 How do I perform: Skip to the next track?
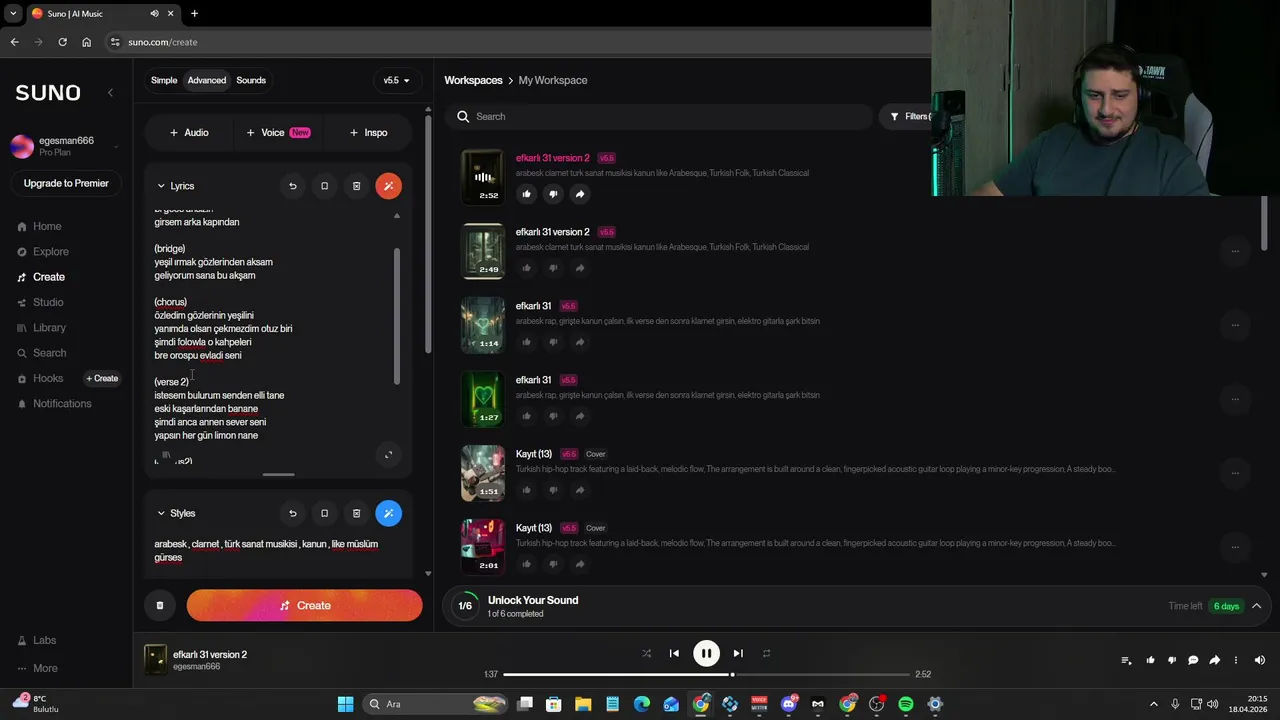[738, 653]
